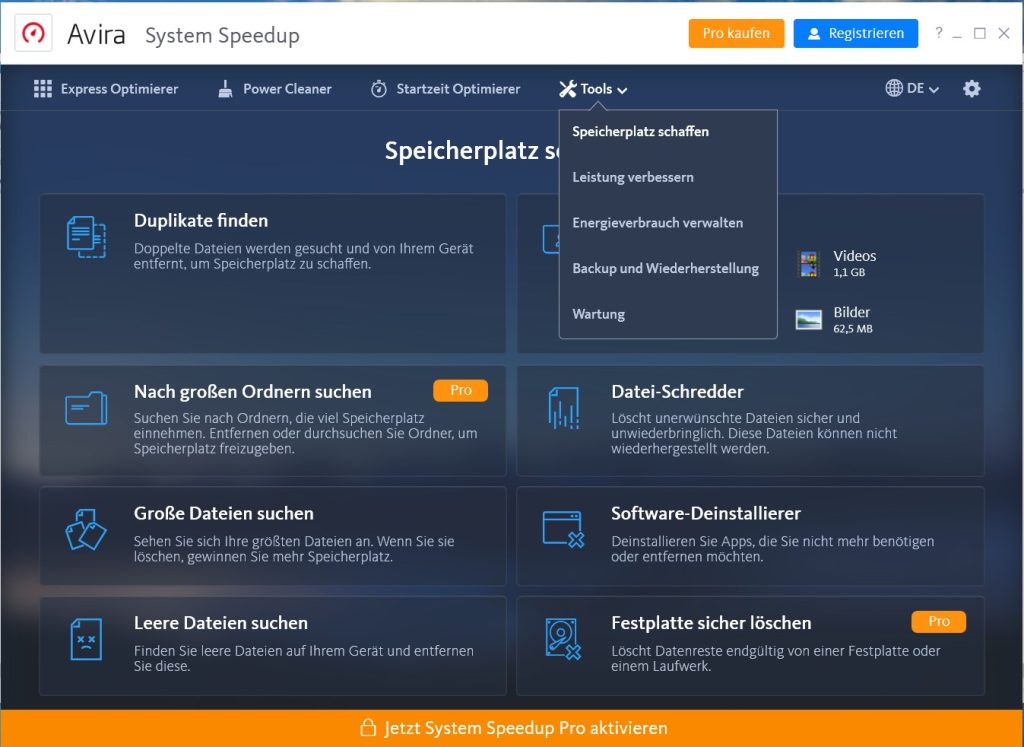Click the Leere Dateien suchen description text
The height and width of the screenshot is (747, 1024).
[304, 658]
